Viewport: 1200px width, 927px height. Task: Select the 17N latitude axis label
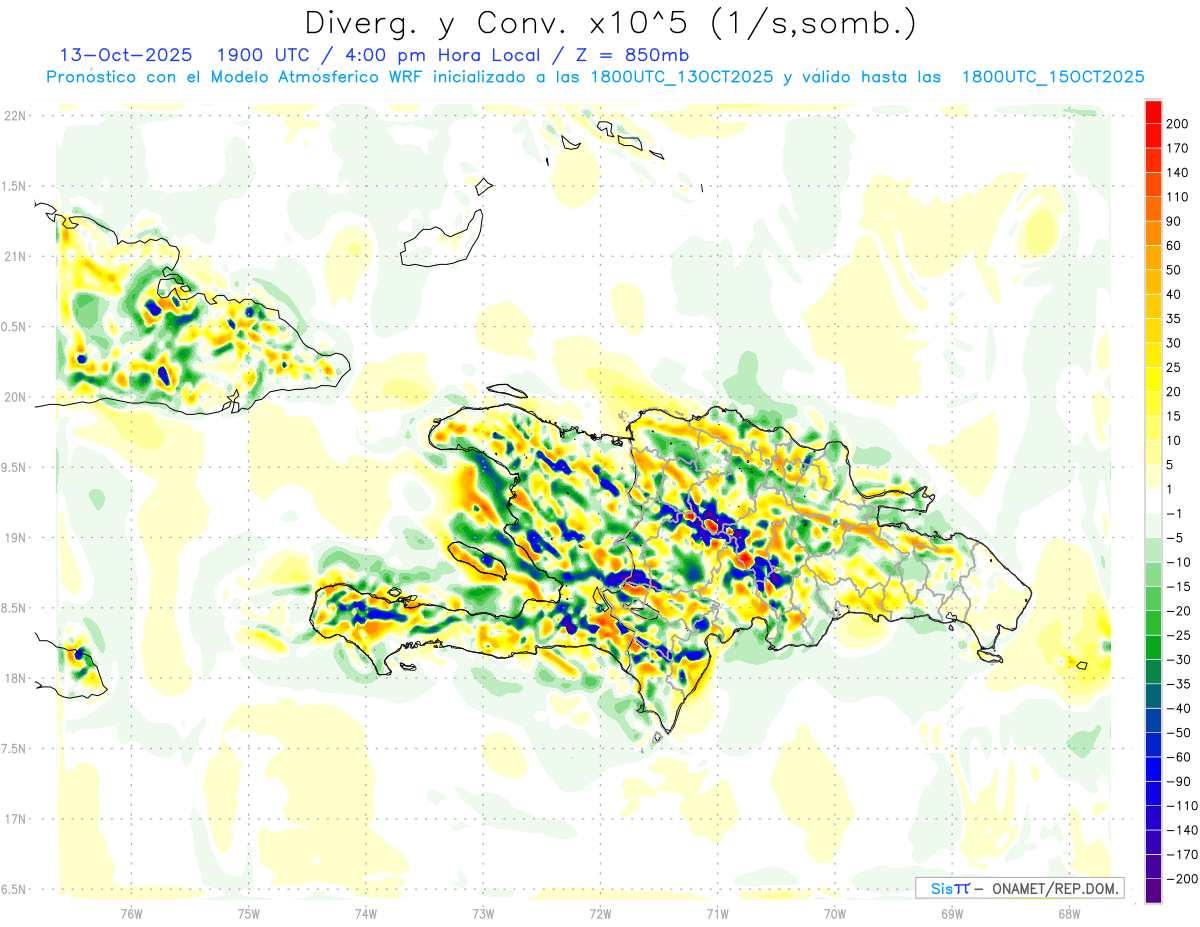click(15, 819)
